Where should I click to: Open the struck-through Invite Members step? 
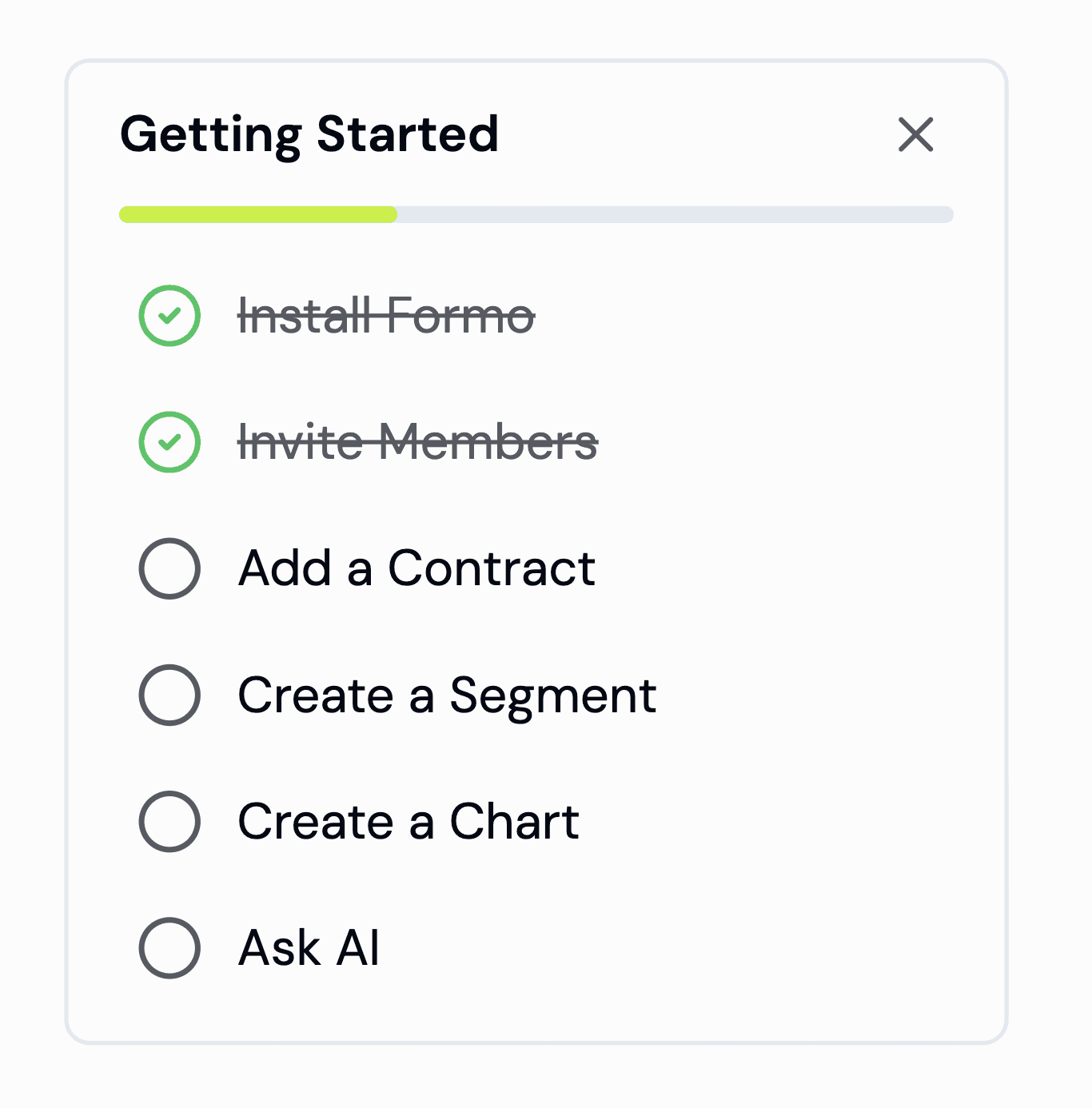coord(417,442)
